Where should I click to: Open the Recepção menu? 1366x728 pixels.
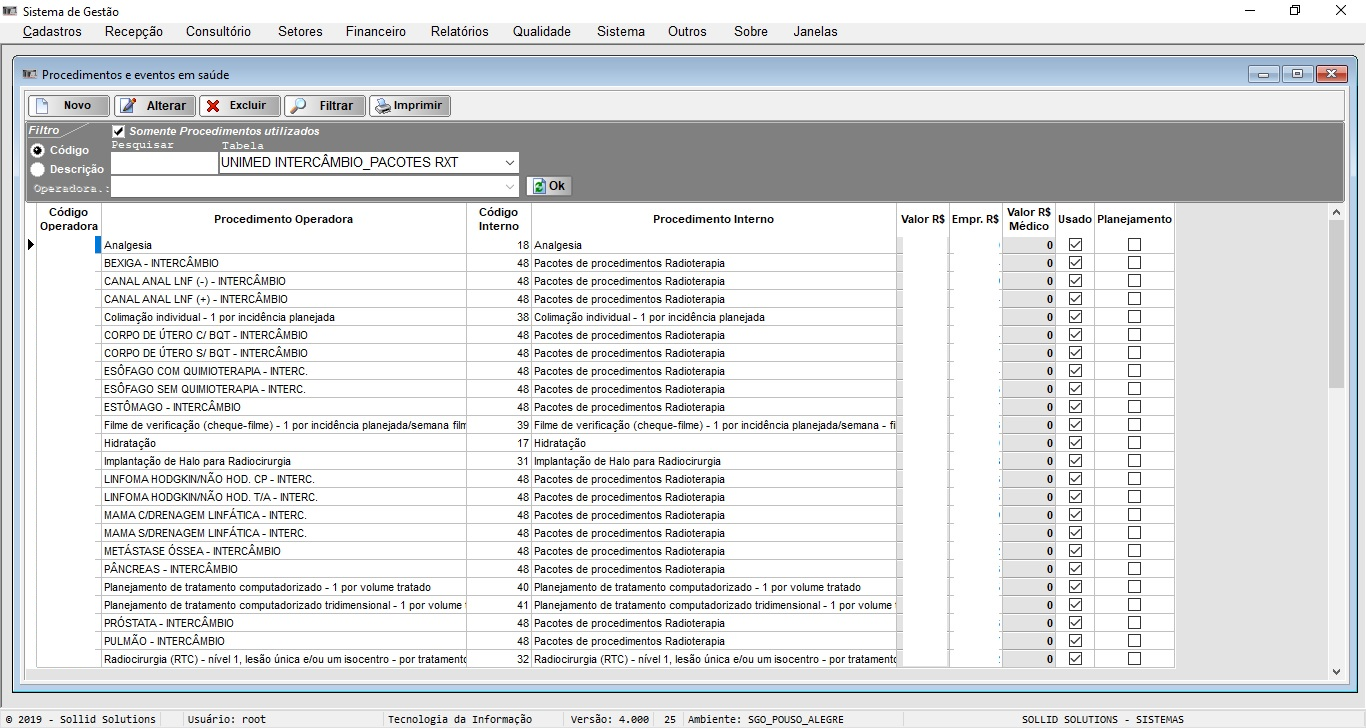pyautogui.click(x=133, y=31)
